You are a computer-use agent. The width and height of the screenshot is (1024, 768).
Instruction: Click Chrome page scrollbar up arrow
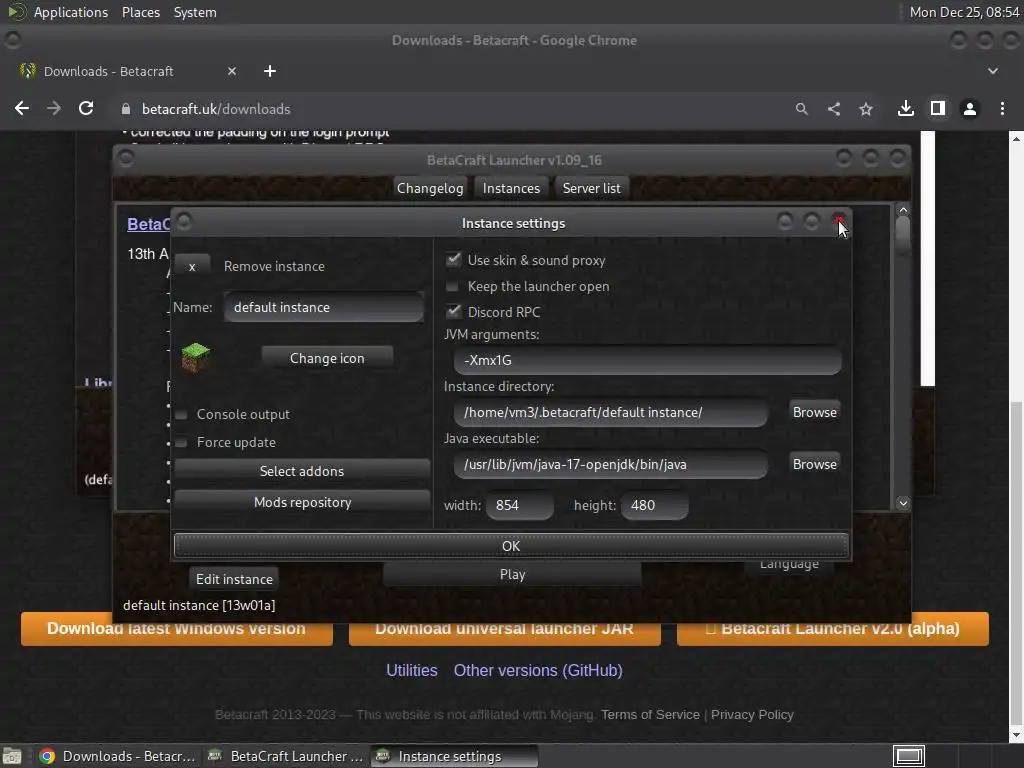coord(1016,138)
